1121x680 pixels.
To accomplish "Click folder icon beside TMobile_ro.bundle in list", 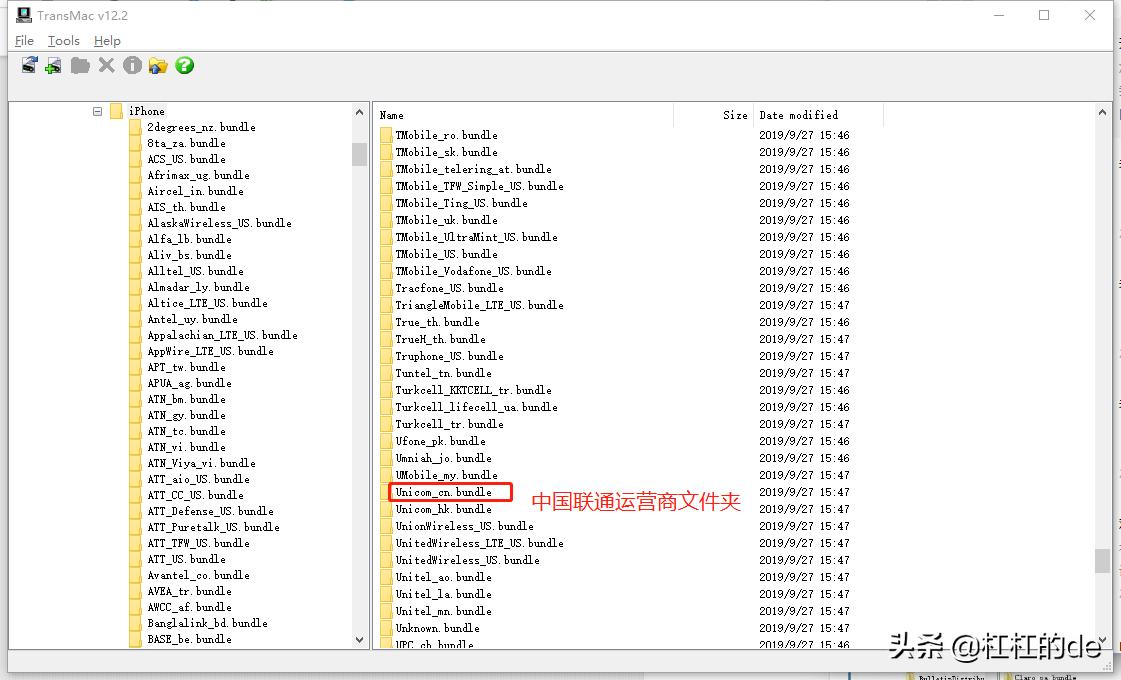I will coord(386,135).
